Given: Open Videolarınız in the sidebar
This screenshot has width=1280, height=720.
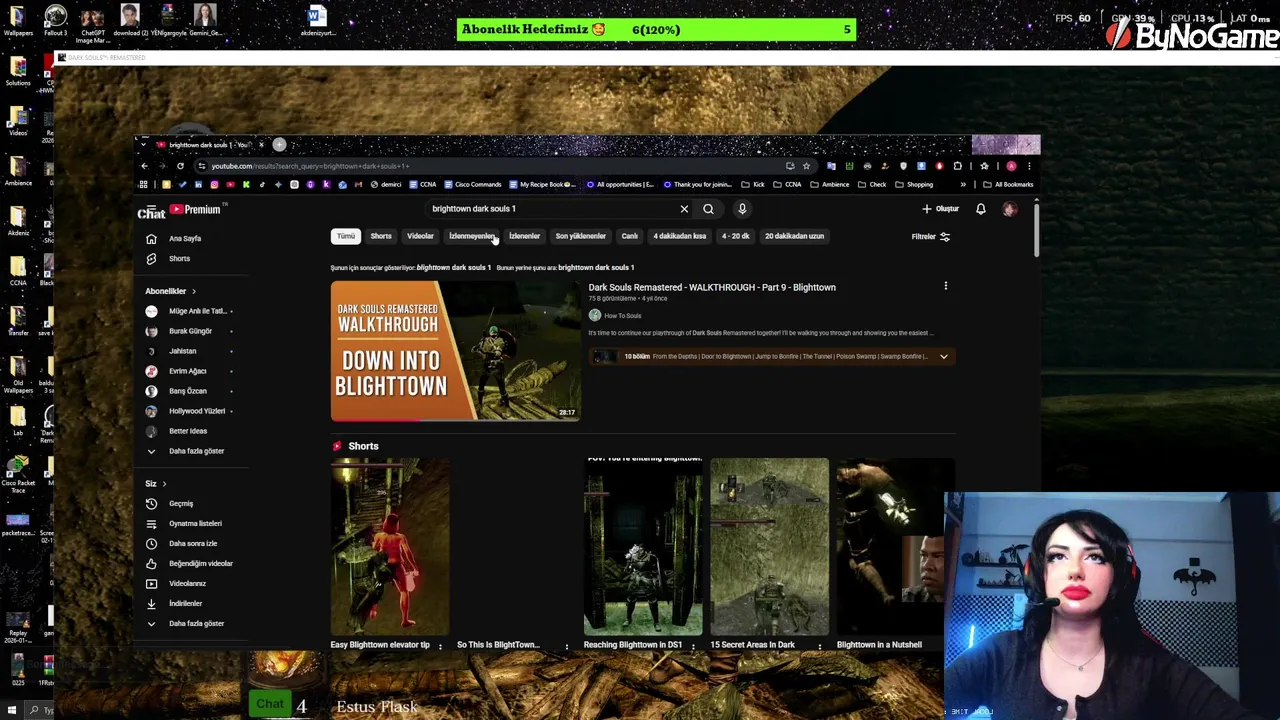Looking at the screenshot, I should pos(187,584).
